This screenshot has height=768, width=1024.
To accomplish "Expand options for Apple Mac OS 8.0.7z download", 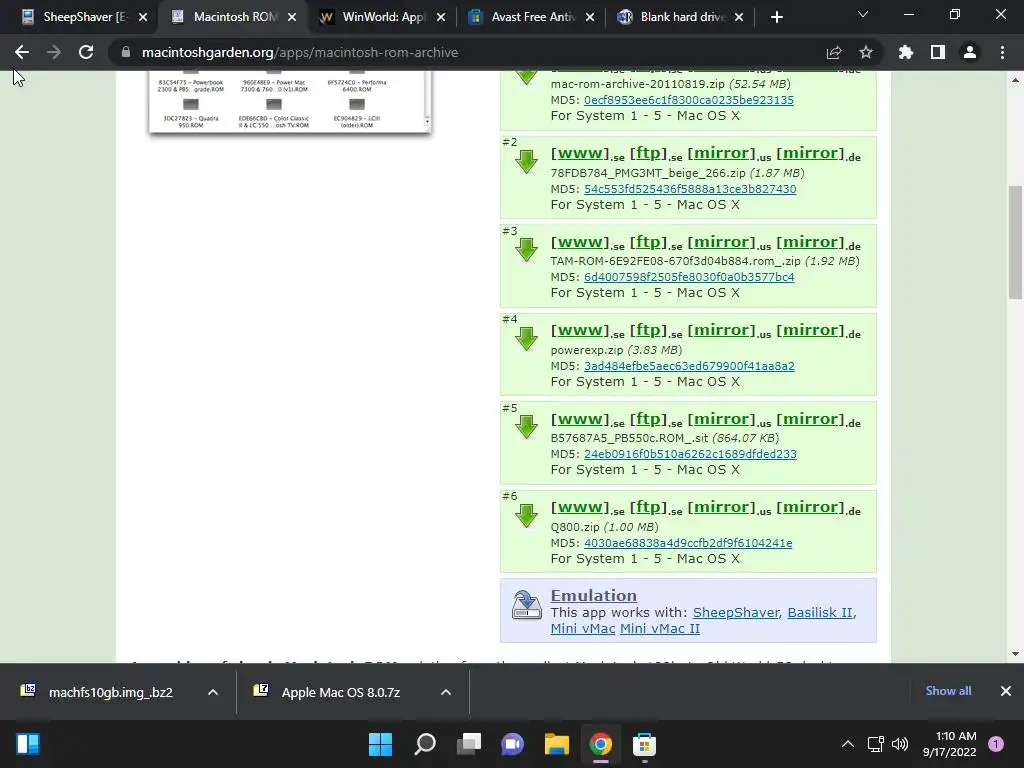I will pos(446,692).
